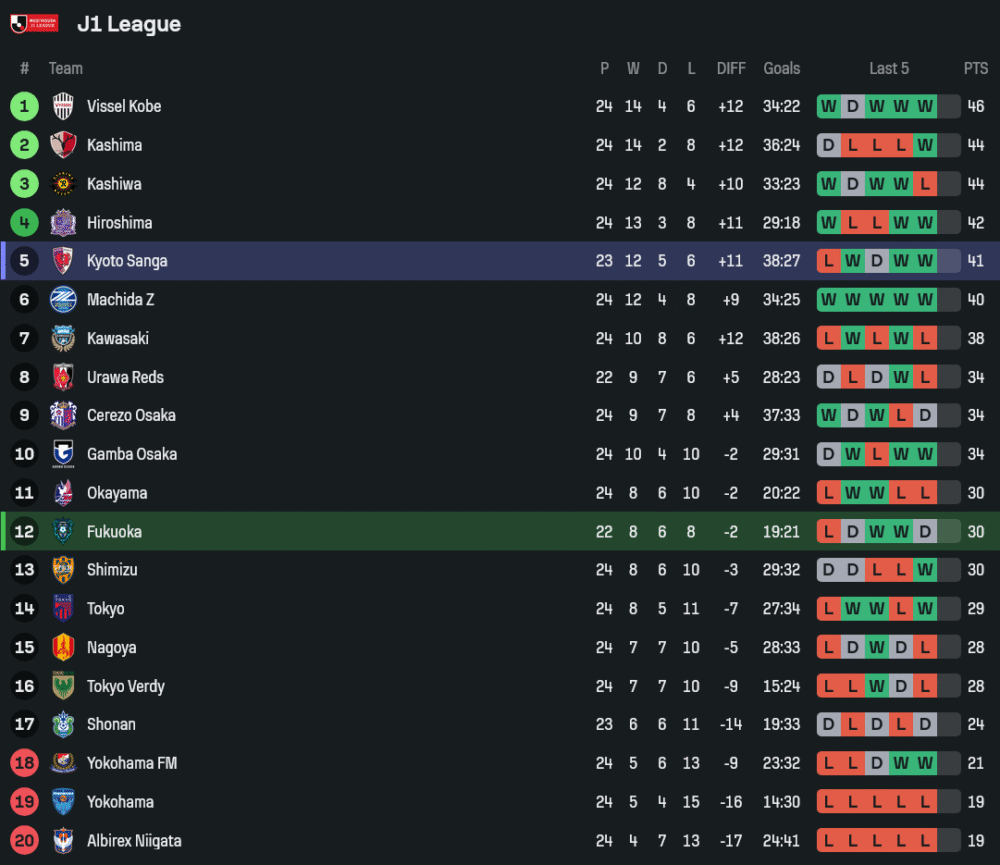Click Yokohama FM's grey D result badge

(877, 764)
